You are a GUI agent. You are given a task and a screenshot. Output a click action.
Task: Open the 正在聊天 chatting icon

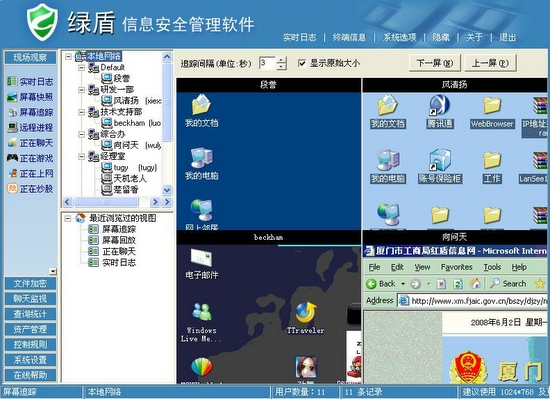coord(12,143)
